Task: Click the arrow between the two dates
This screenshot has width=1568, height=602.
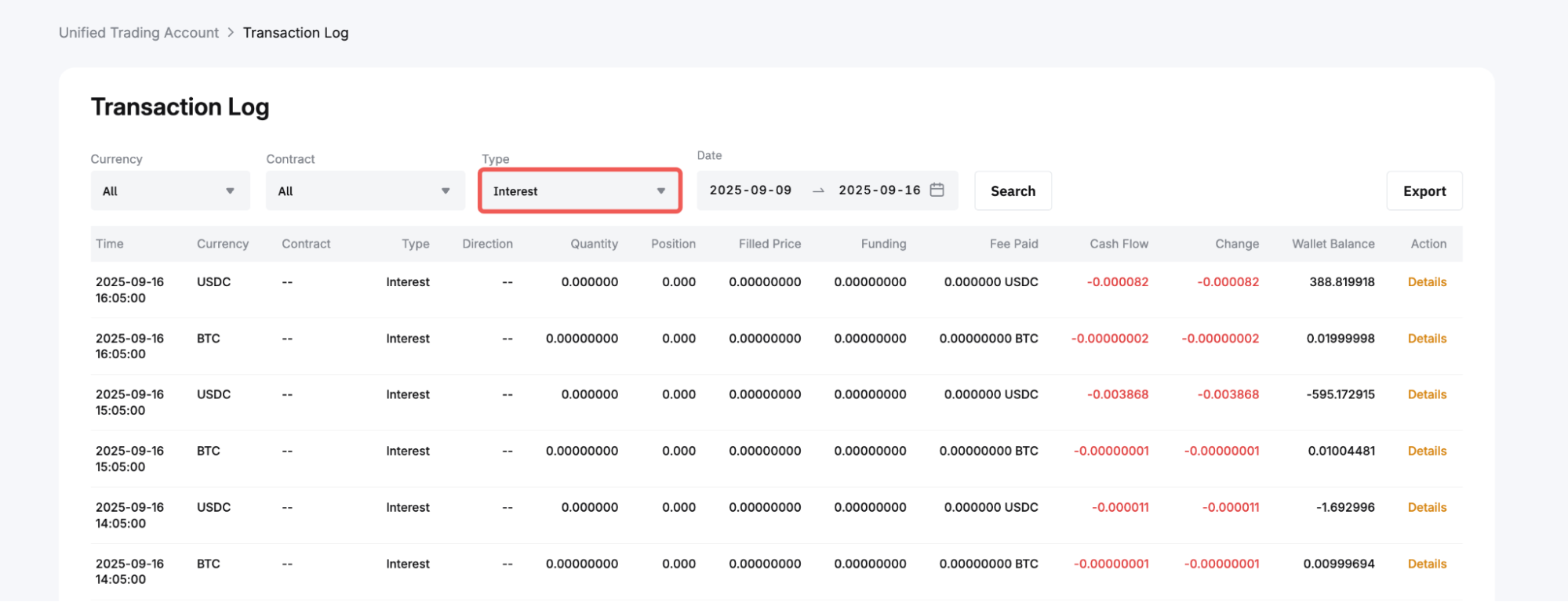Action: pos(818,190)
